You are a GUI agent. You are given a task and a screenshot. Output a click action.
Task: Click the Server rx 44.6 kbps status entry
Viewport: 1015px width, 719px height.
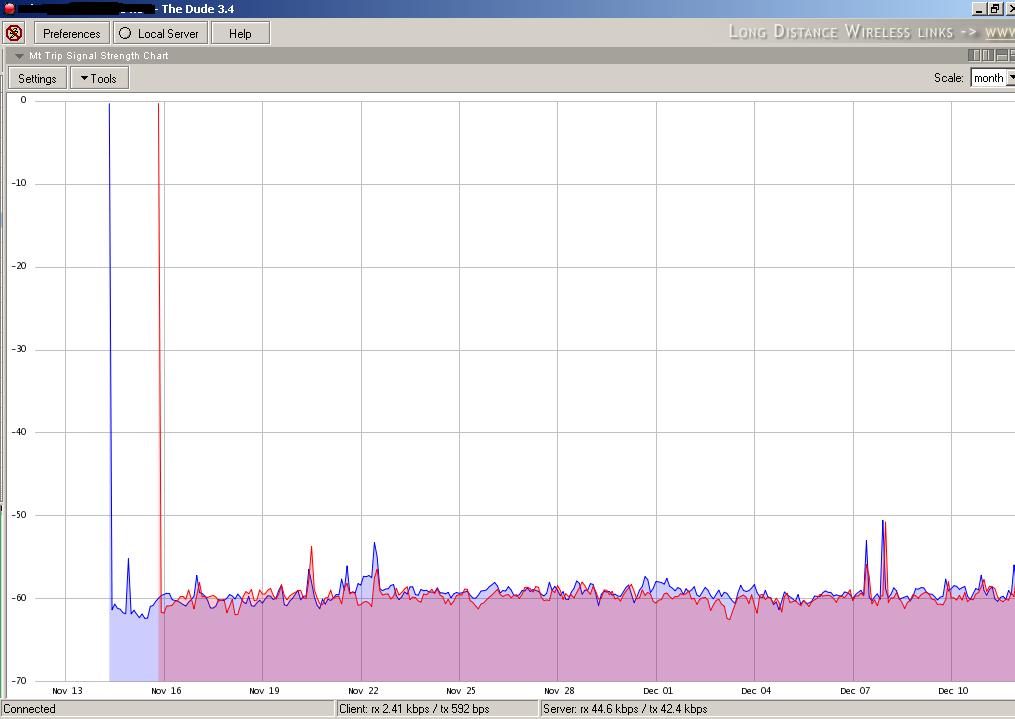[625, 709]
